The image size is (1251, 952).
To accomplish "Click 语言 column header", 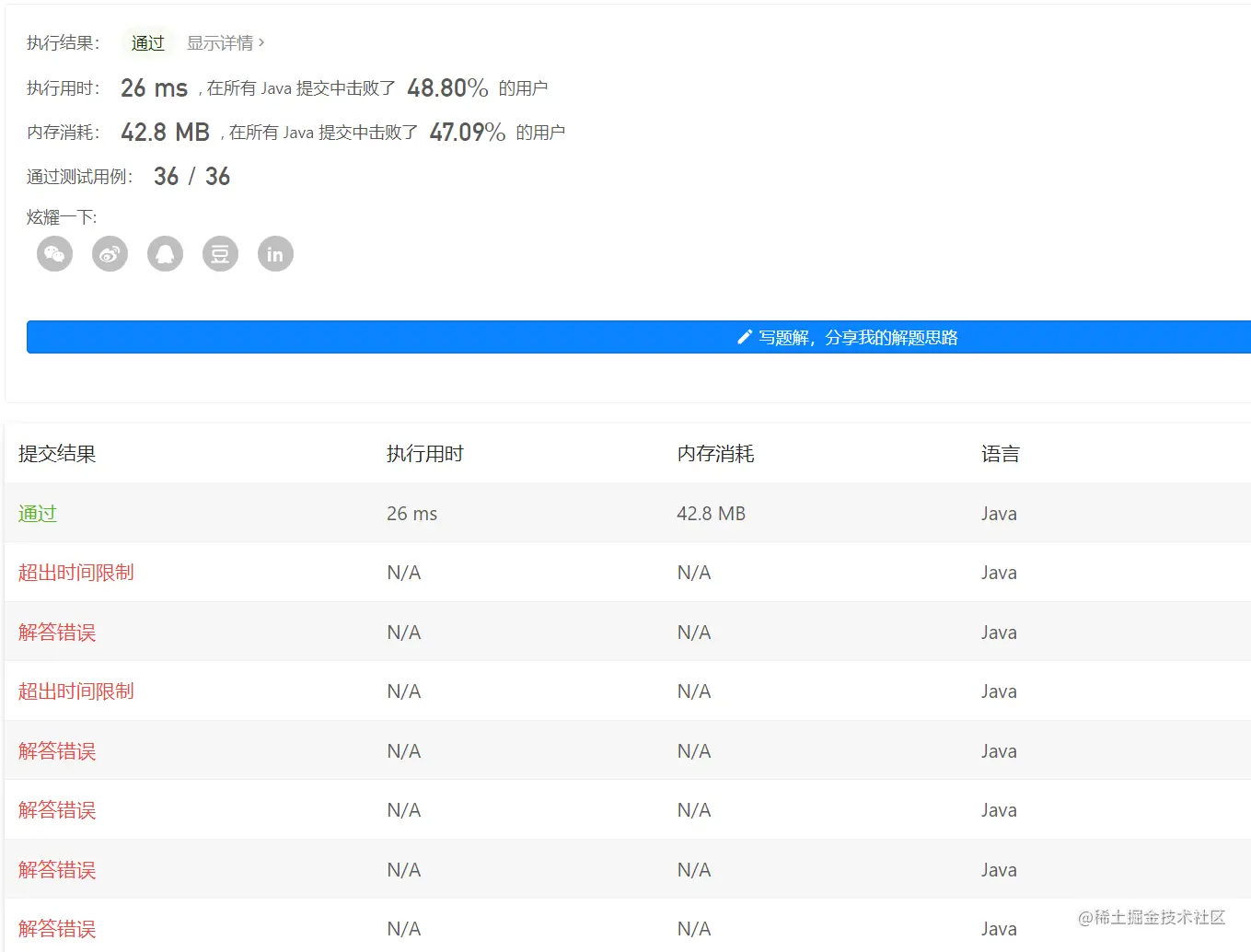I will (1001, 454).
